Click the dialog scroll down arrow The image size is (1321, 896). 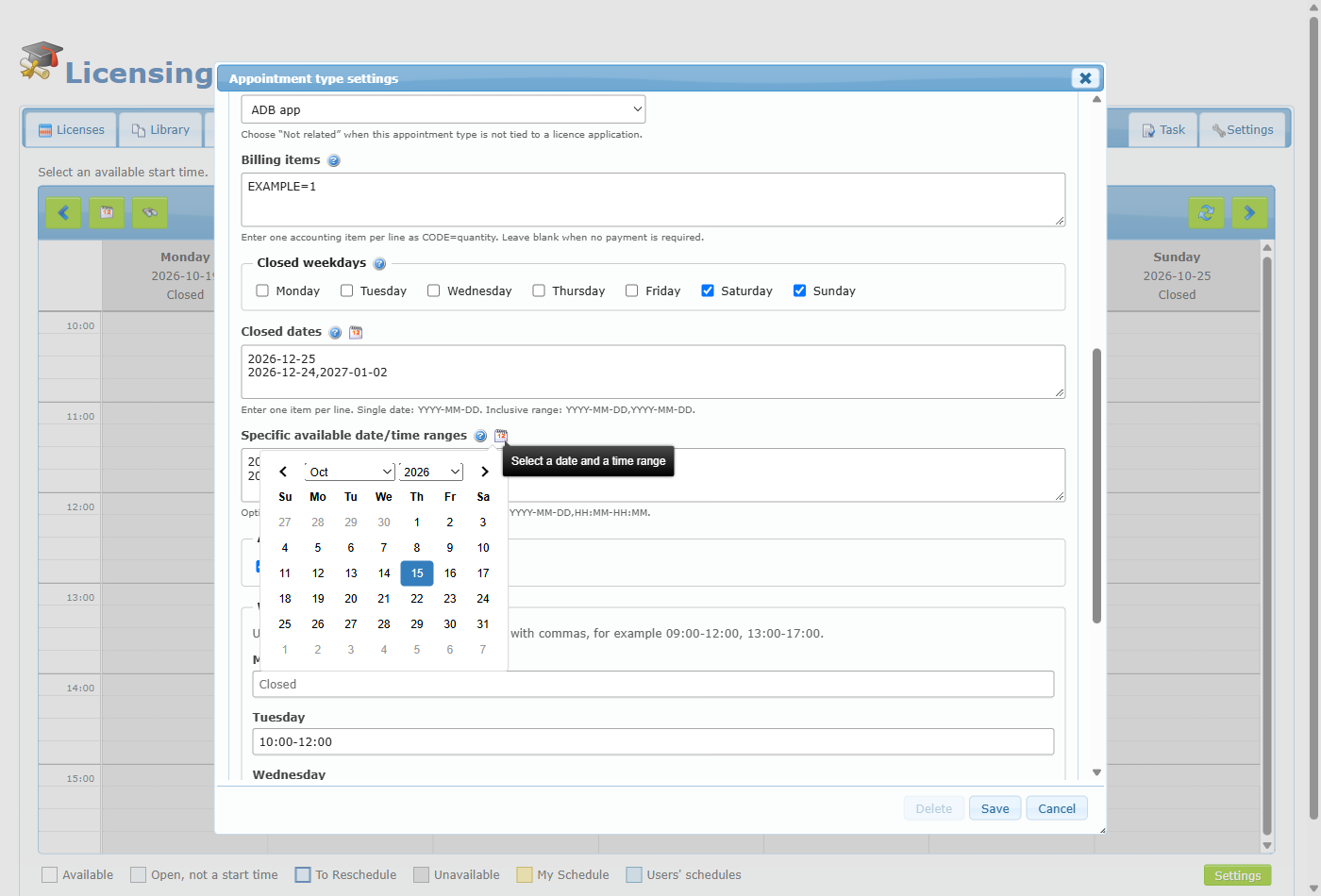(x=1096, y=772)
